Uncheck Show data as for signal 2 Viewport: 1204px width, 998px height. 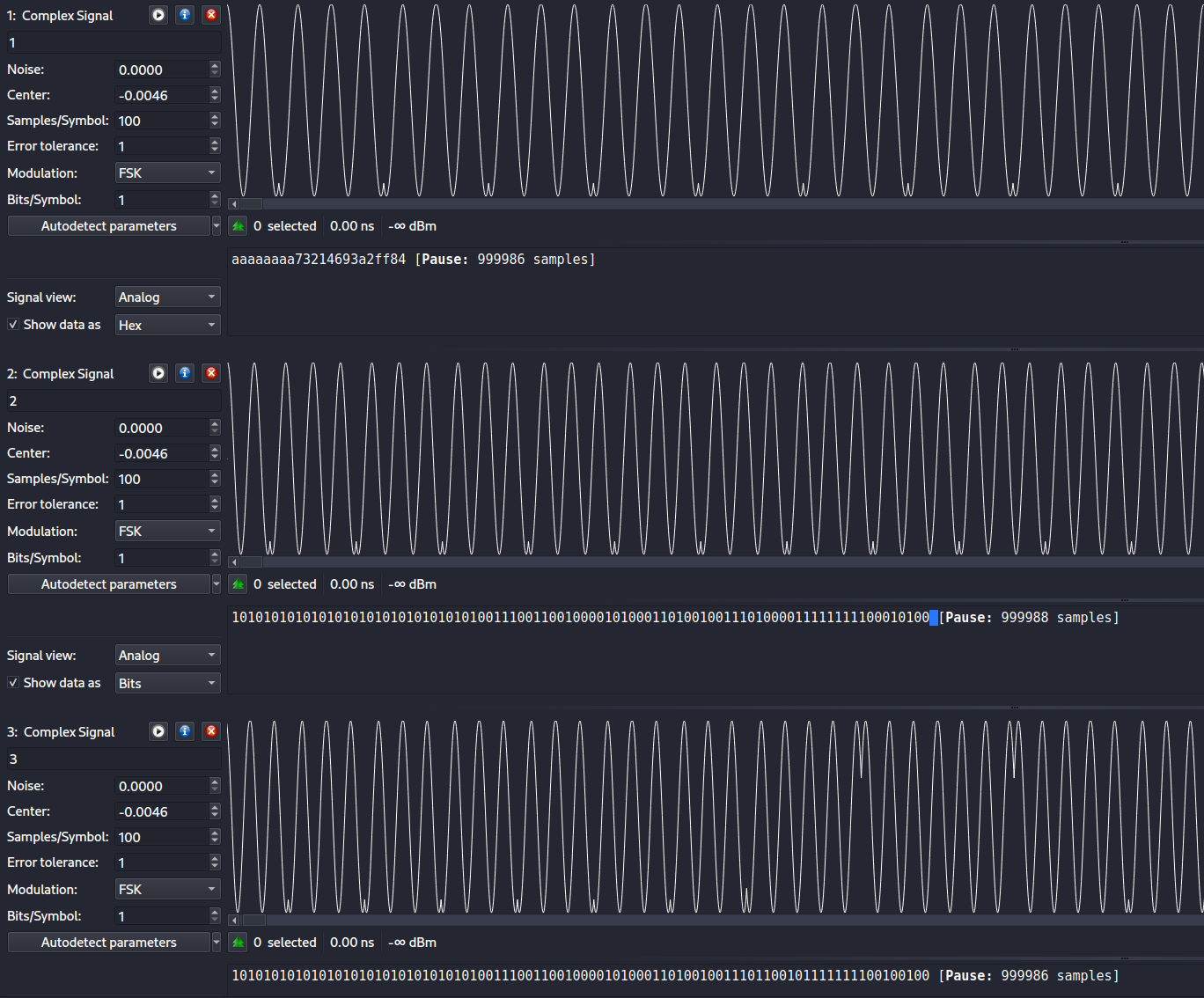pyautogui.click(x=13, y=683)
